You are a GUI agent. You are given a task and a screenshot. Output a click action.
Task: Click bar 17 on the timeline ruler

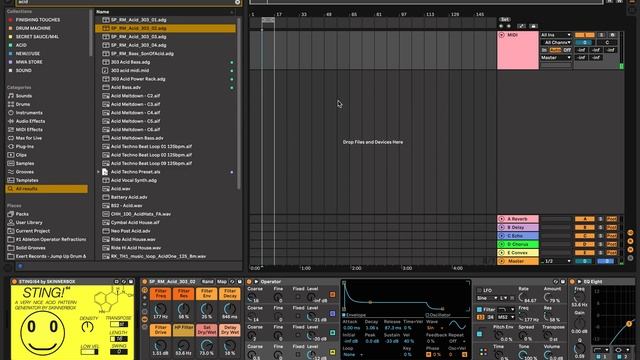(279, 14)
